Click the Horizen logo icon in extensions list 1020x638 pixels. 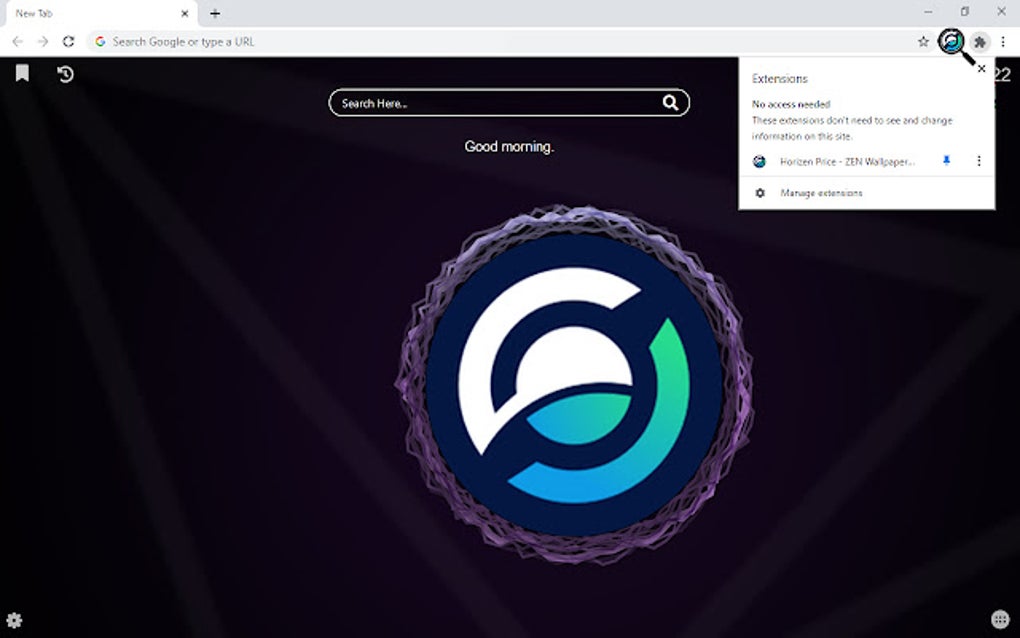coord(759,161)
